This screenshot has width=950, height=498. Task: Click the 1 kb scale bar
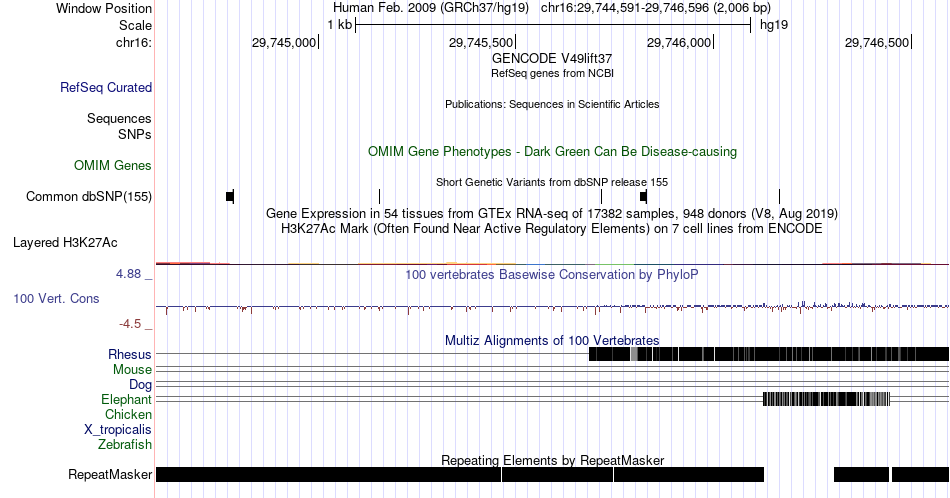[553, 25]
